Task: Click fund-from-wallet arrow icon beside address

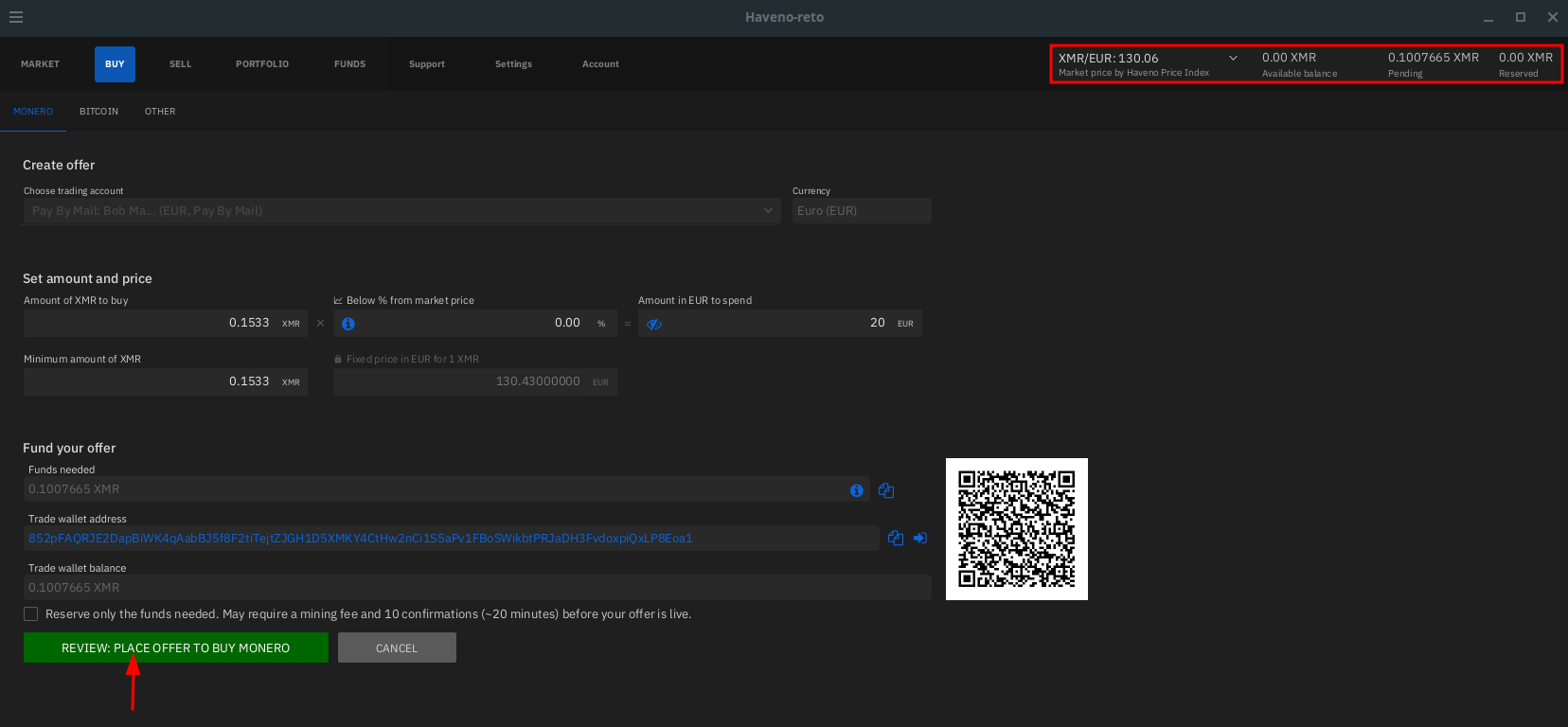Action: (920, 539)
